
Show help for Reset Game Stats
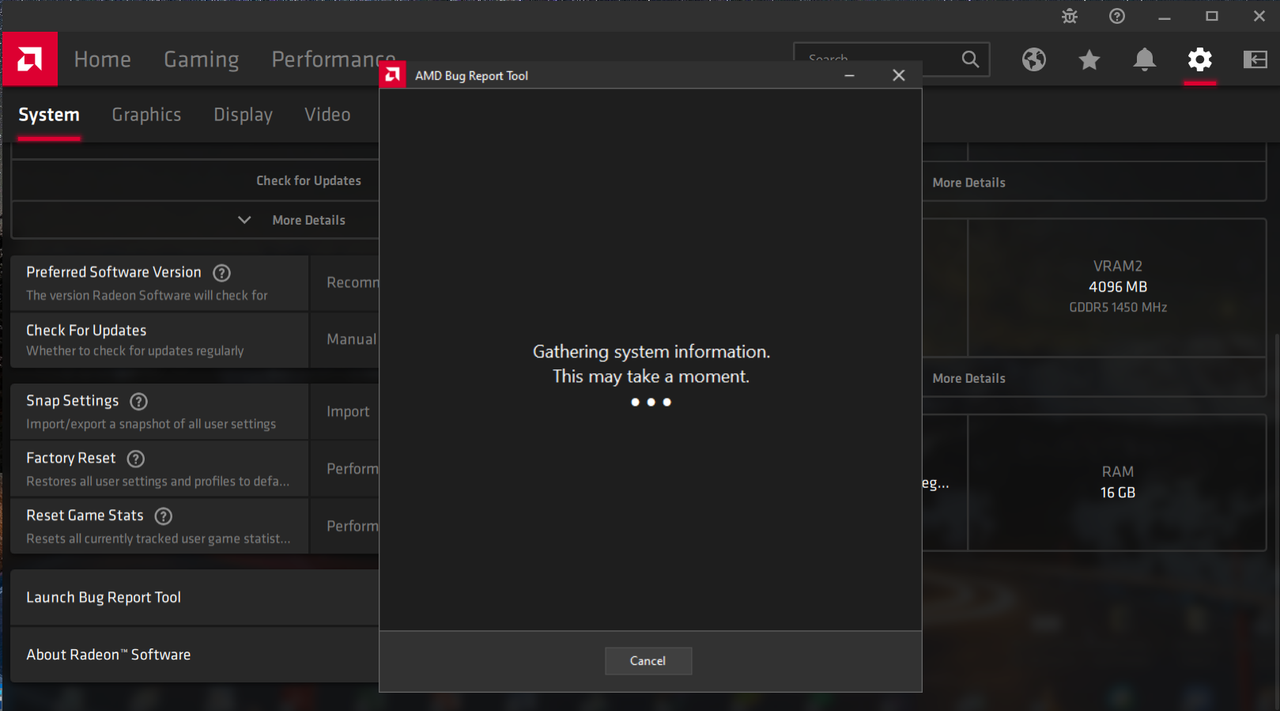coord(163,516)
